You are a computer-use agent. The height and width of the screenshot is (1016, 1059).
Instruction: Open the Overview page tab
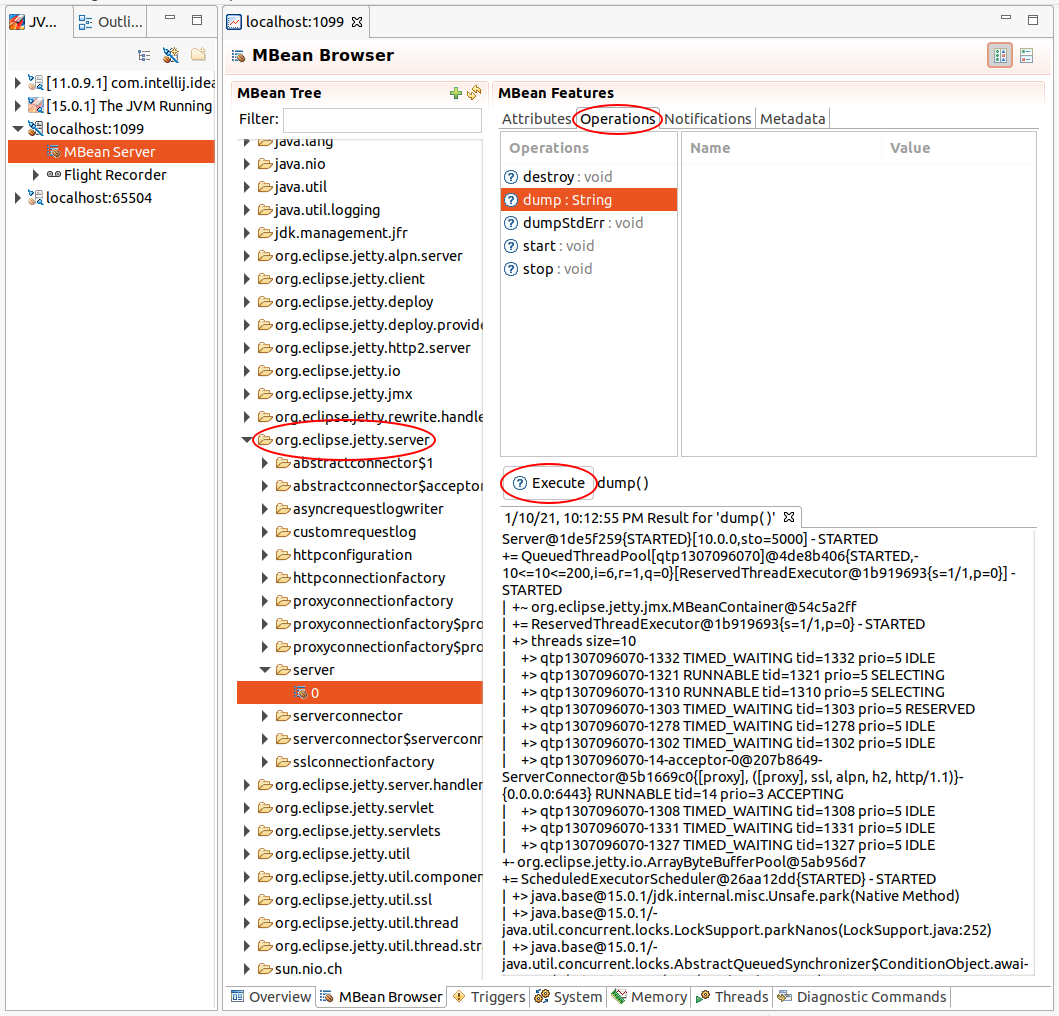tap(271, 996)
